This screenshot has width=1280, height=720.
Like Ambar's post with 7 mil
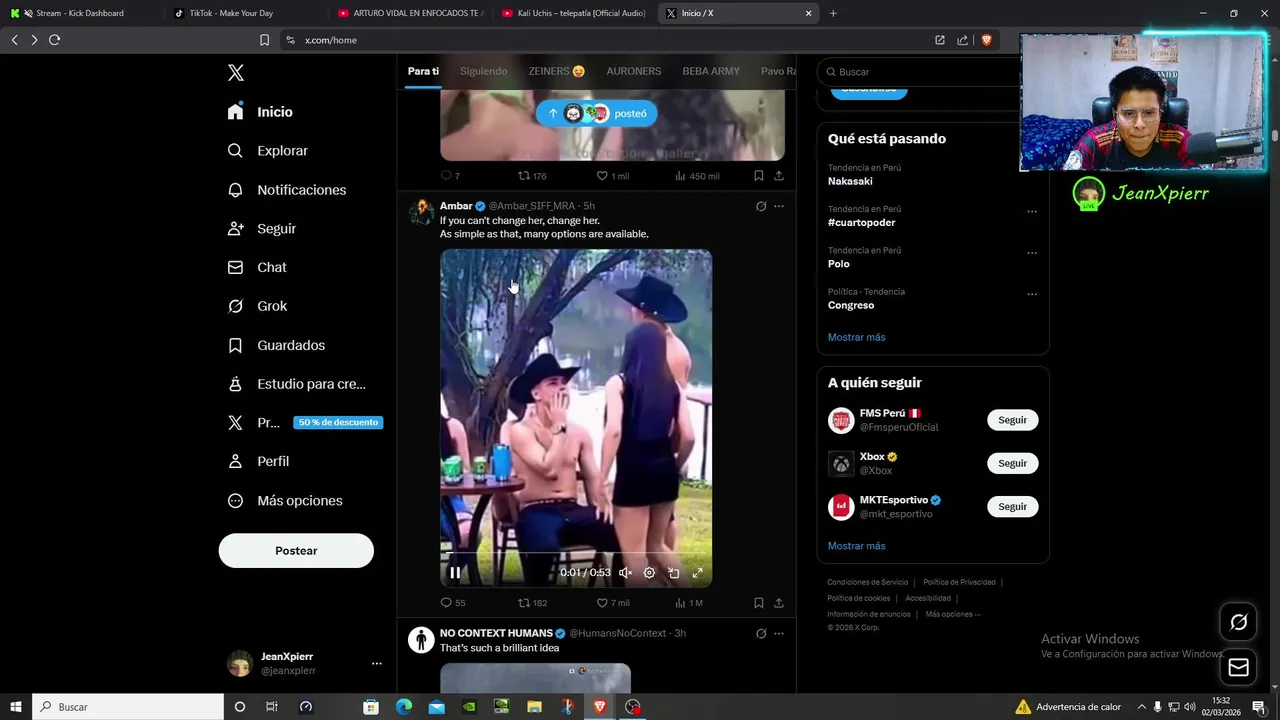pyautogui.click(x=613, y=603)
